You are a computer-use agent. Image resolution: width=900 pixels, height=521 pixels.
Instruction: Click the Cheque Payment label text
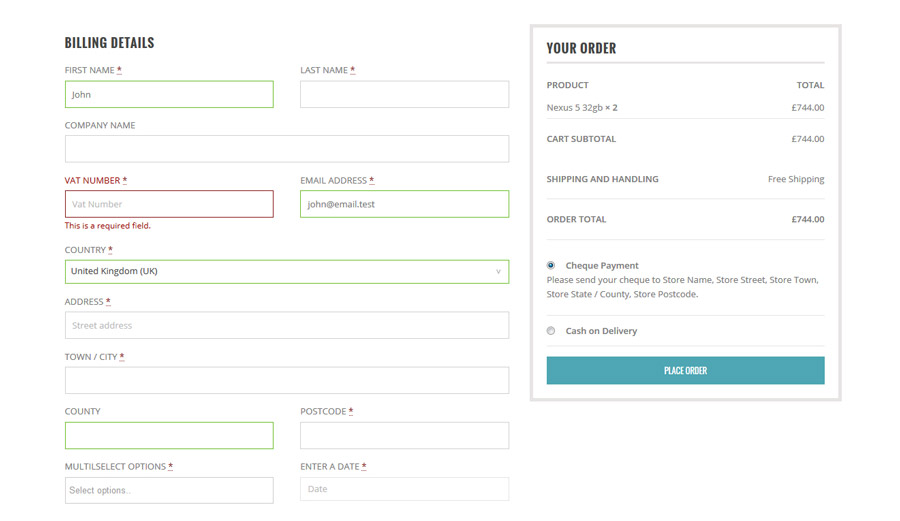click(602, 266)
